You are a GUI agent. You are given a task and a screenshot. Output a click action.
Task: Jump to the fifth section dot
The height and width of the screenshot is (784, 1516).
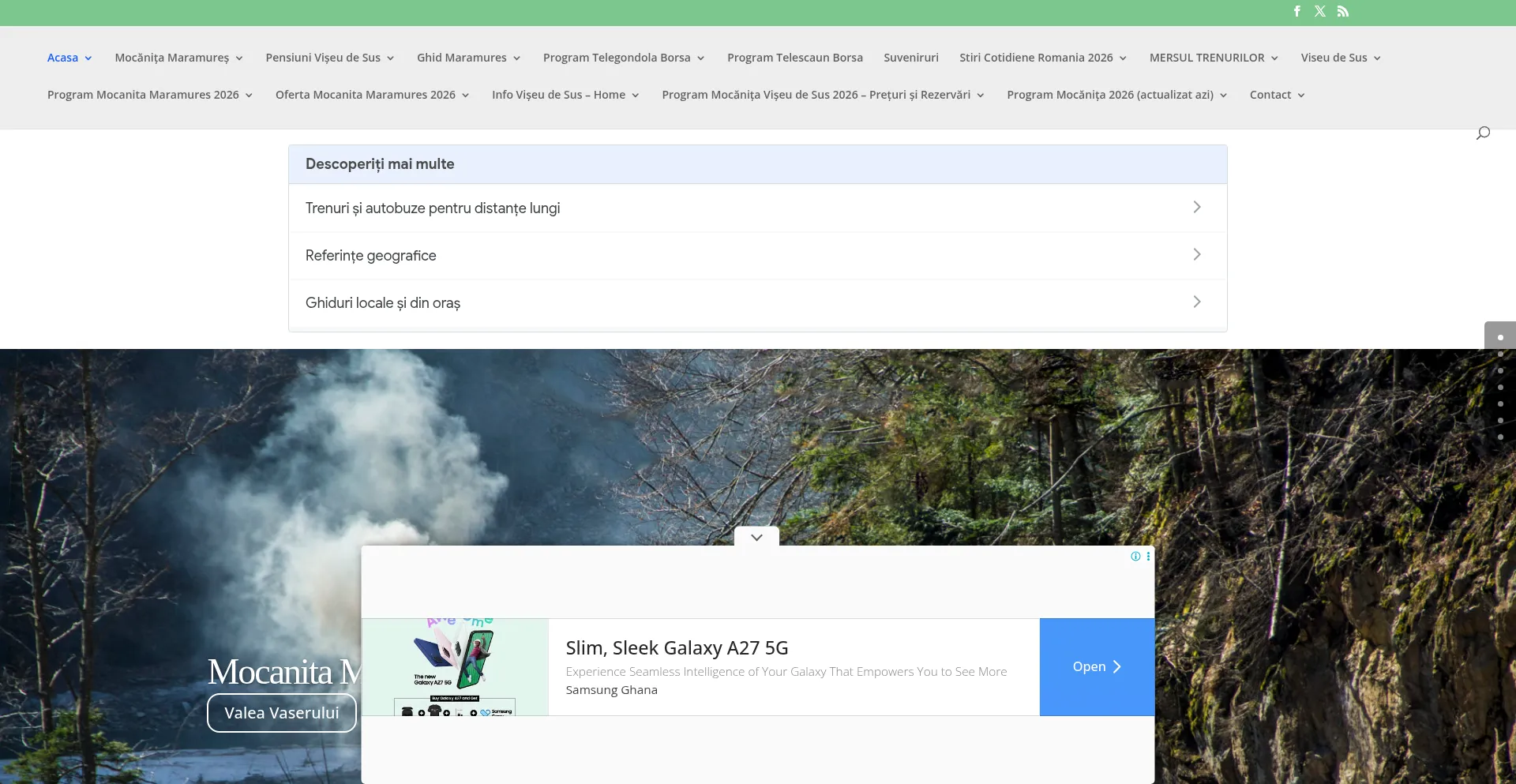coord(1500,404)
